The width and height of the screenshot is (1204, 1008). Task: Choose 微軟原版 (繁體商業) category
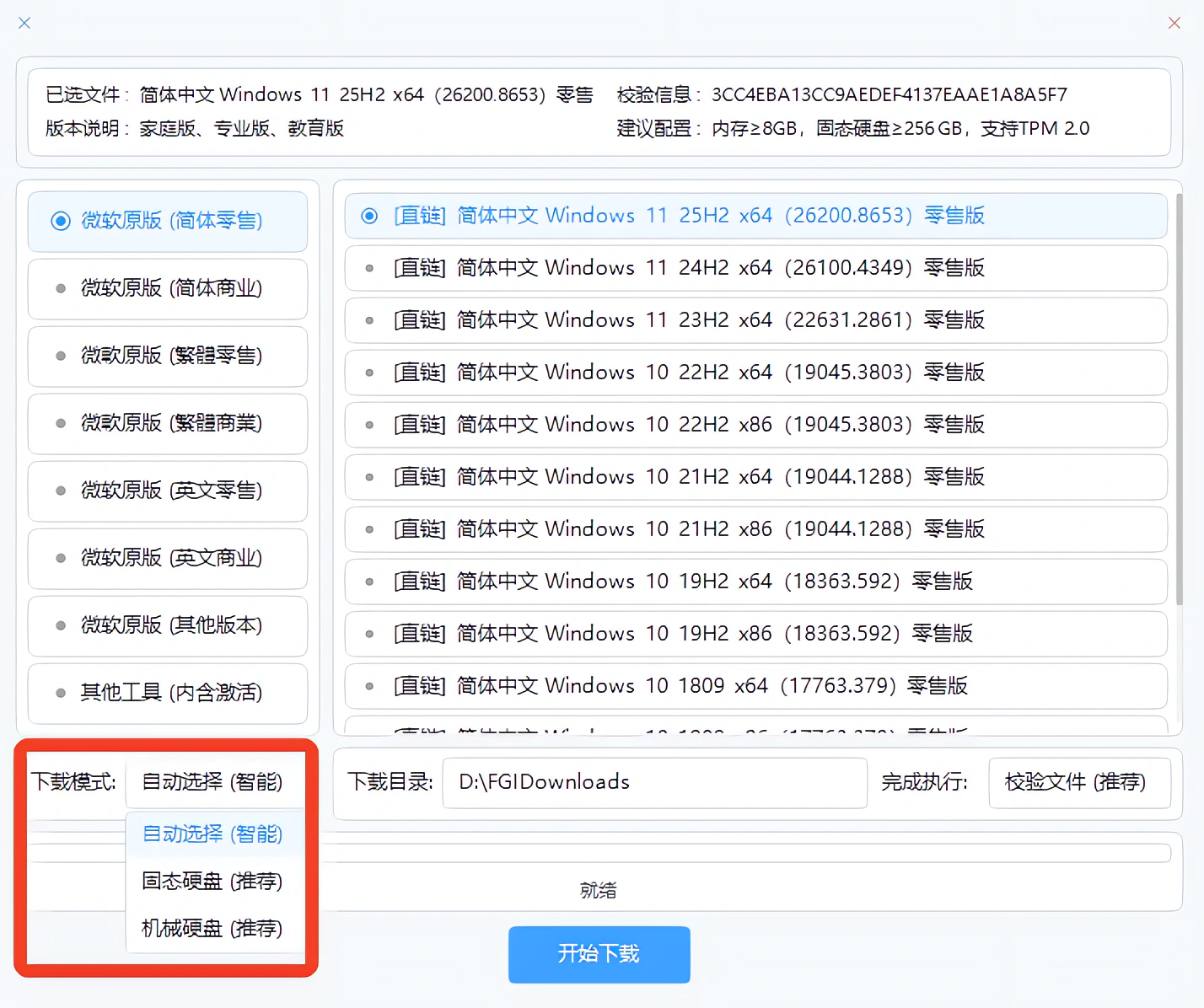(168, 423)
